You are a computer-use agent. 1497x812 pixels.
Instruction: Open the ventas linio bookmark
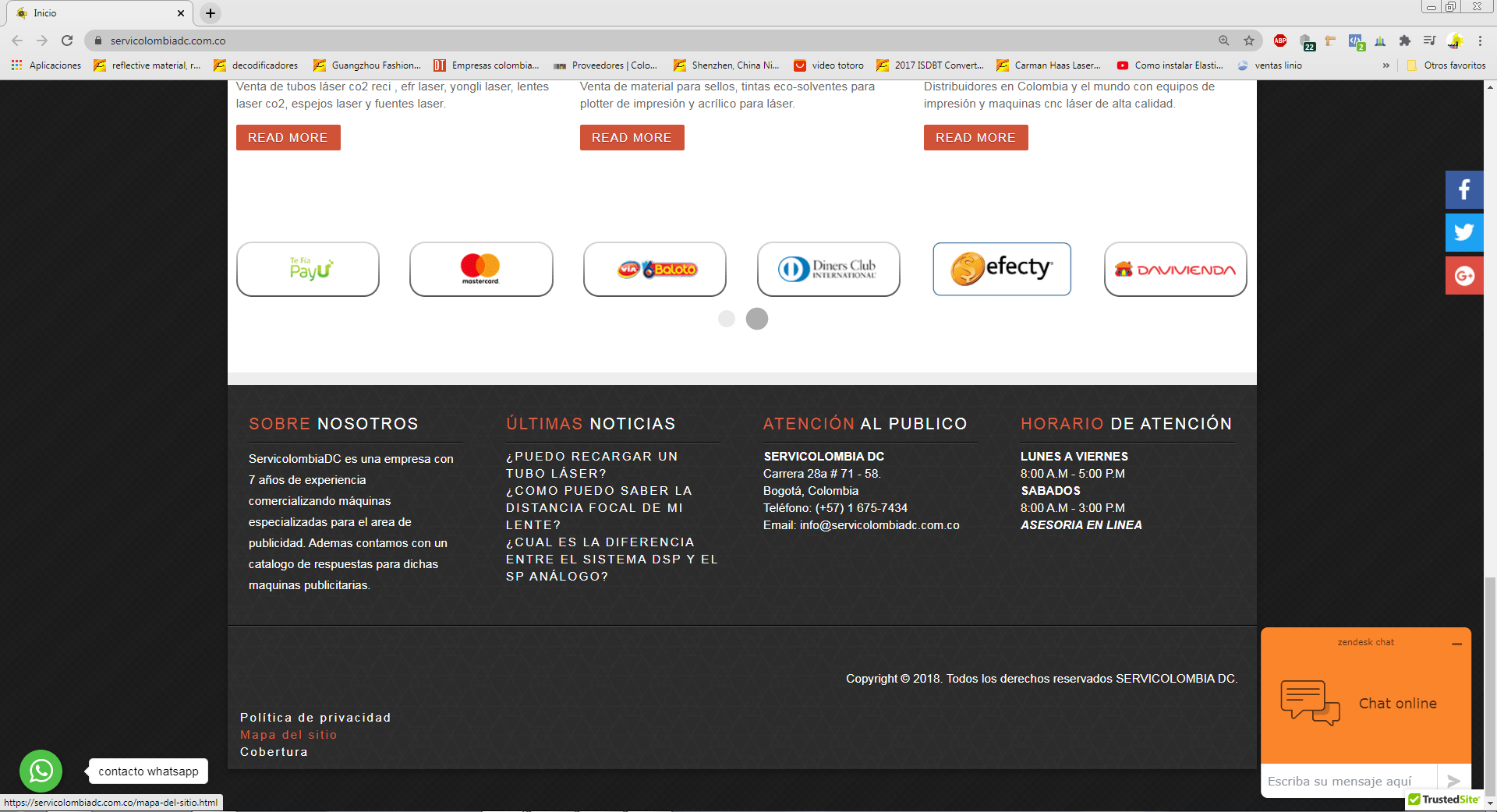pos(1269,65)
